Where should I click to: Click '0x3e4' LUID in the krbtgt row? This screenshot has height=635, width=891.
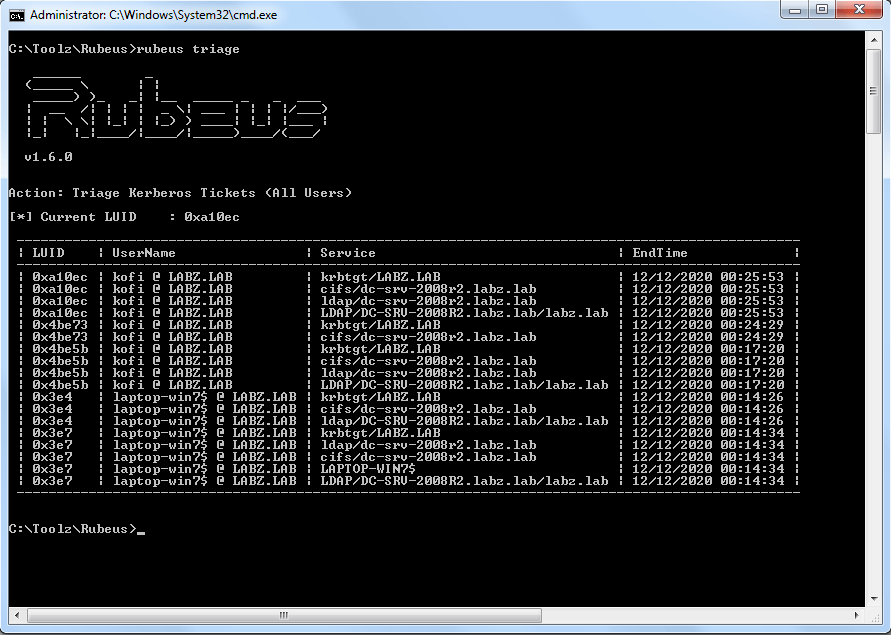[52, 397]
